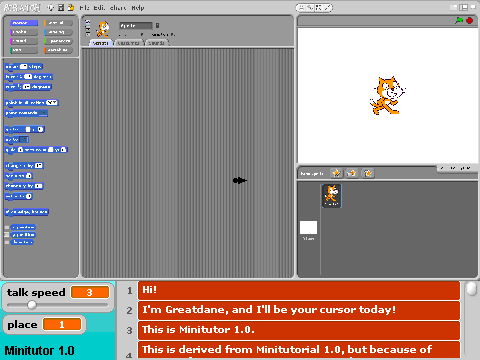Select the Variables block category
This screenshot has height=360, width=480.
(58, 50)
